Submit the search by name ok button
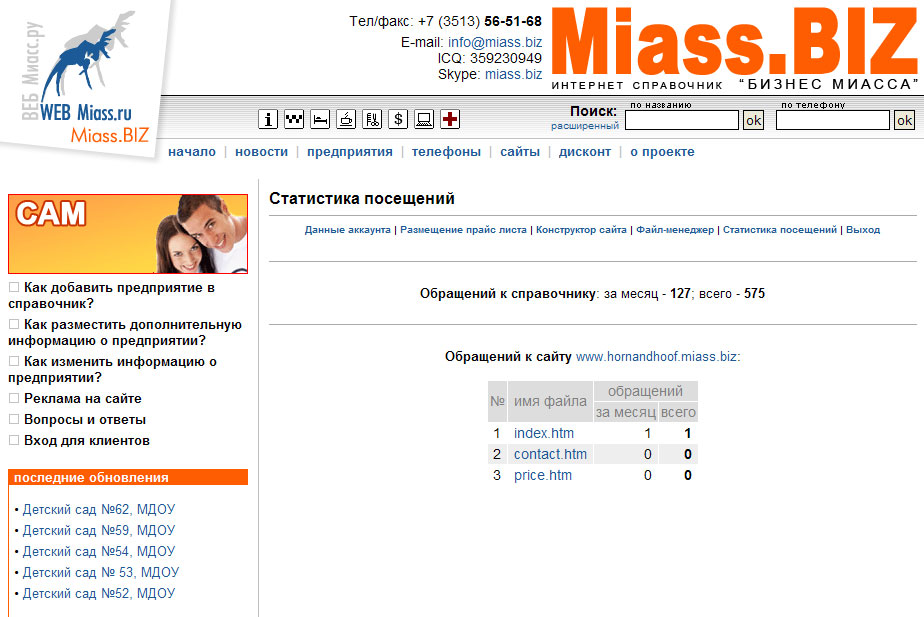924x617 pixels. point(753,120)
